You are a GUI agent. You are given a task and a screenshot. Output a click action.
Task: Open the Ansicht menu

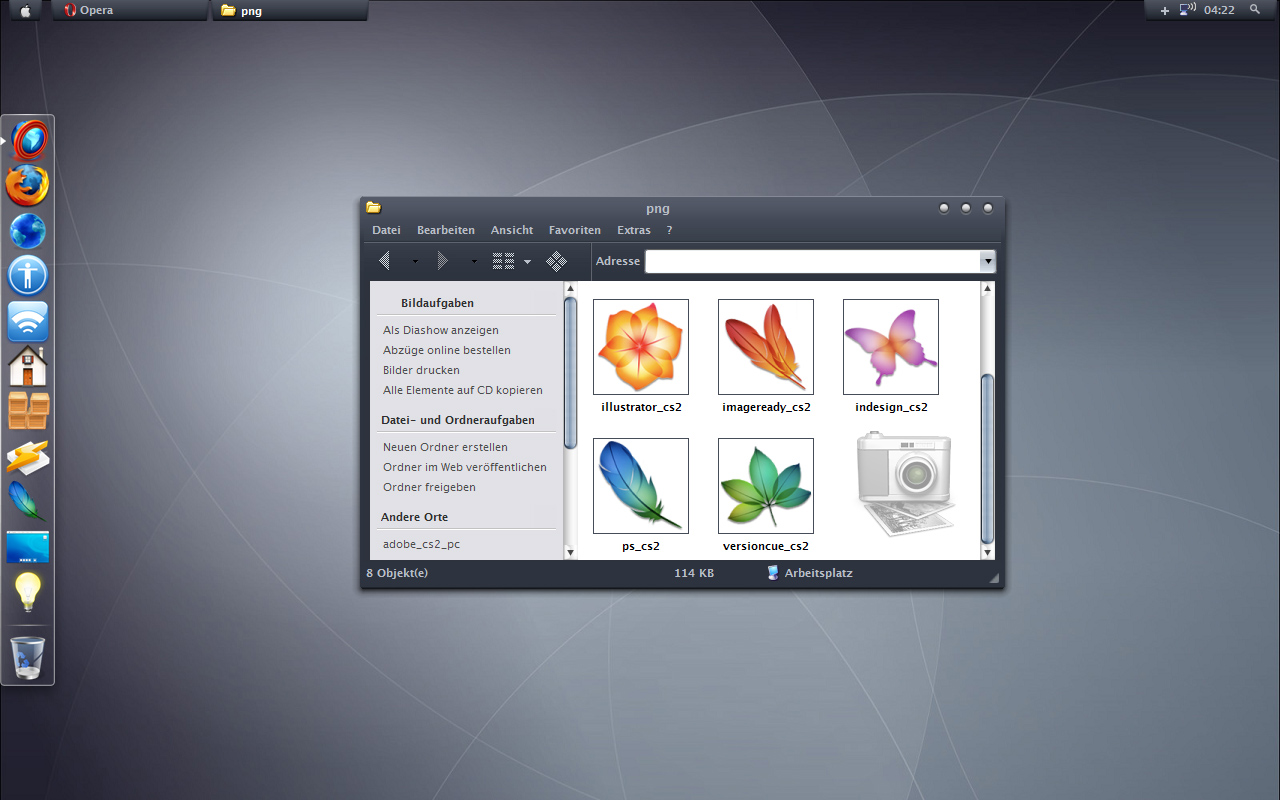(x=512, y=230)
